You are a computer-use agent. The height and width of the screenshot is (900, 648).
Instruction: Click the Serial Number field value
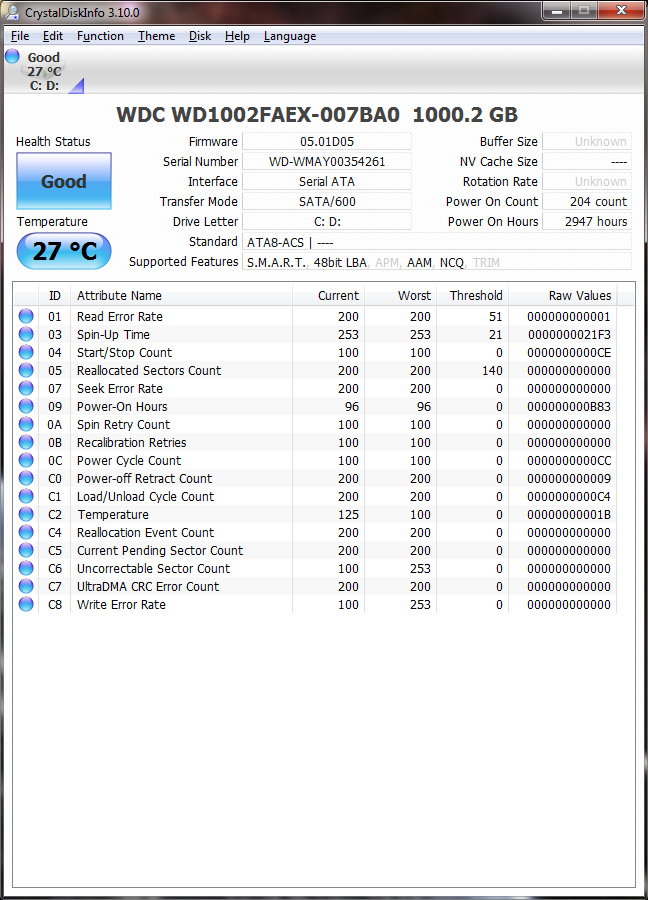pos(327,161)
